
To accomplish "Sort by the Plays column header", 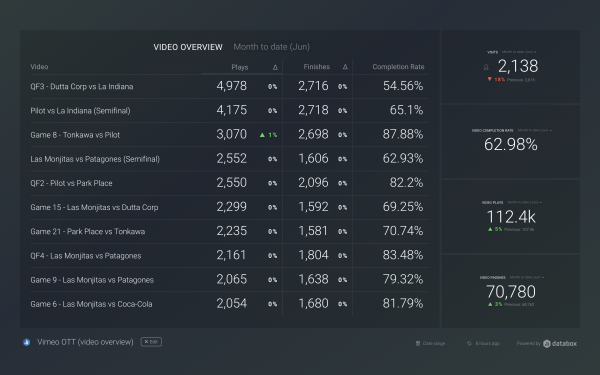I will (x=240, y=67).
